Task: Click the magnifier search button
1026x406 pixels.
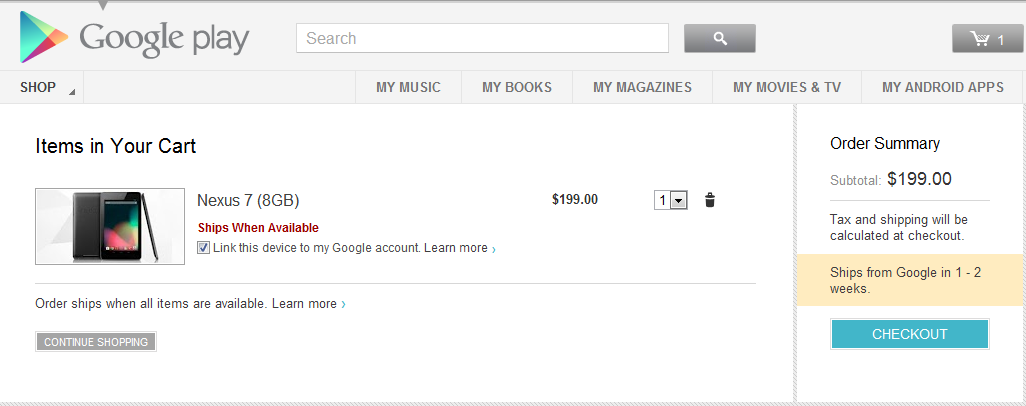Action: pyautogui.click(x=720, y=39)
